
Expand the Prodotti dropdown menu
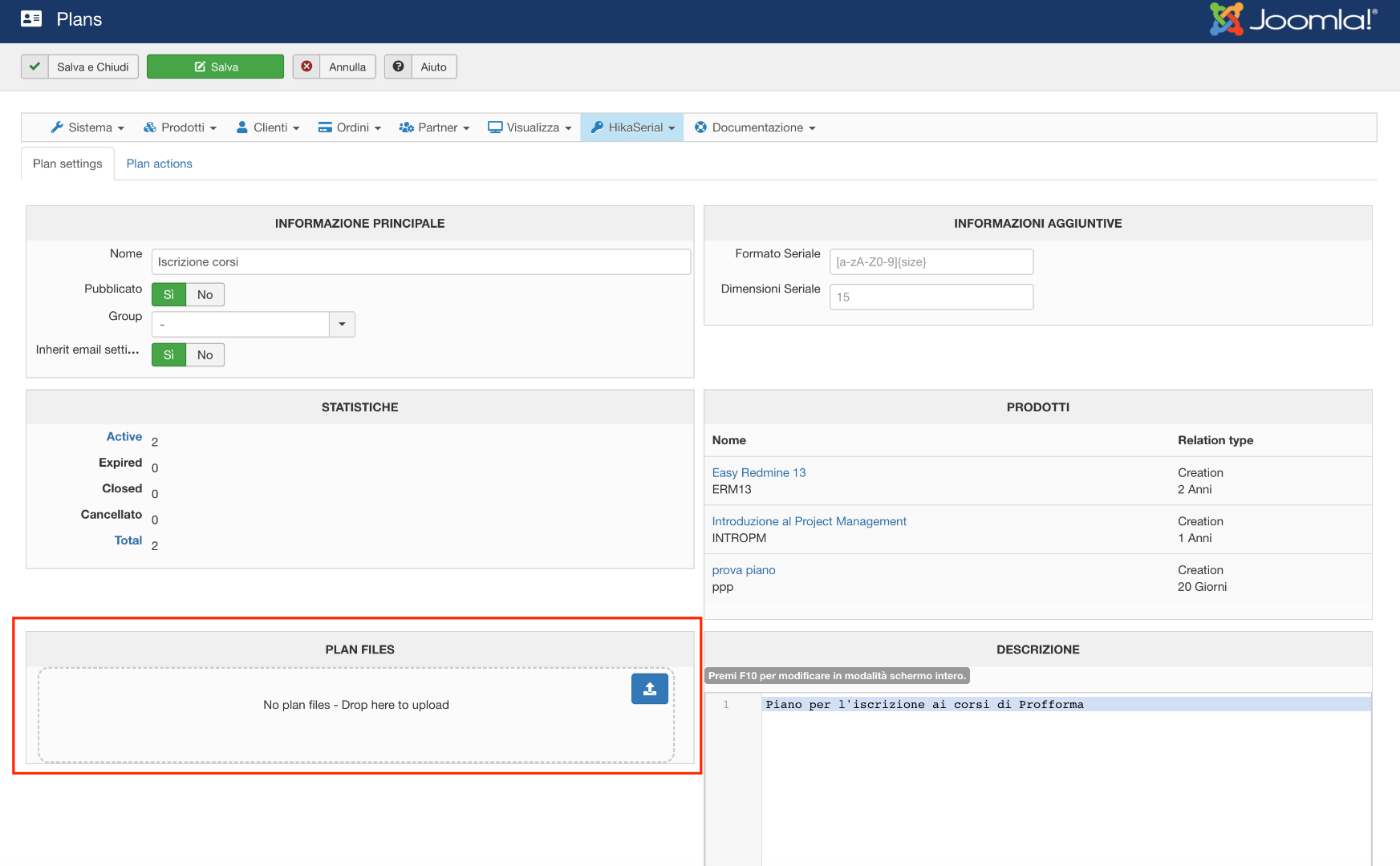[x=181, y=127]
